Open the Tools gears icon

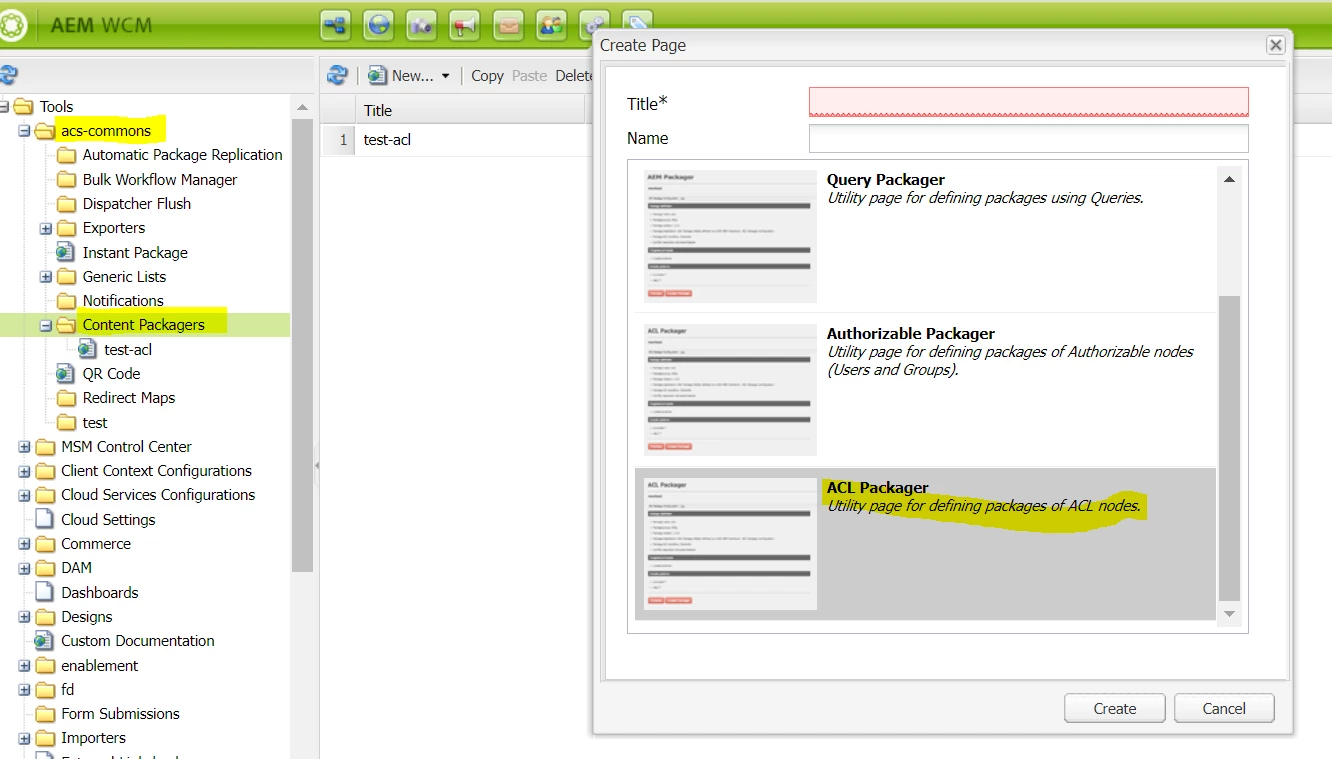(x=594, y=25)
